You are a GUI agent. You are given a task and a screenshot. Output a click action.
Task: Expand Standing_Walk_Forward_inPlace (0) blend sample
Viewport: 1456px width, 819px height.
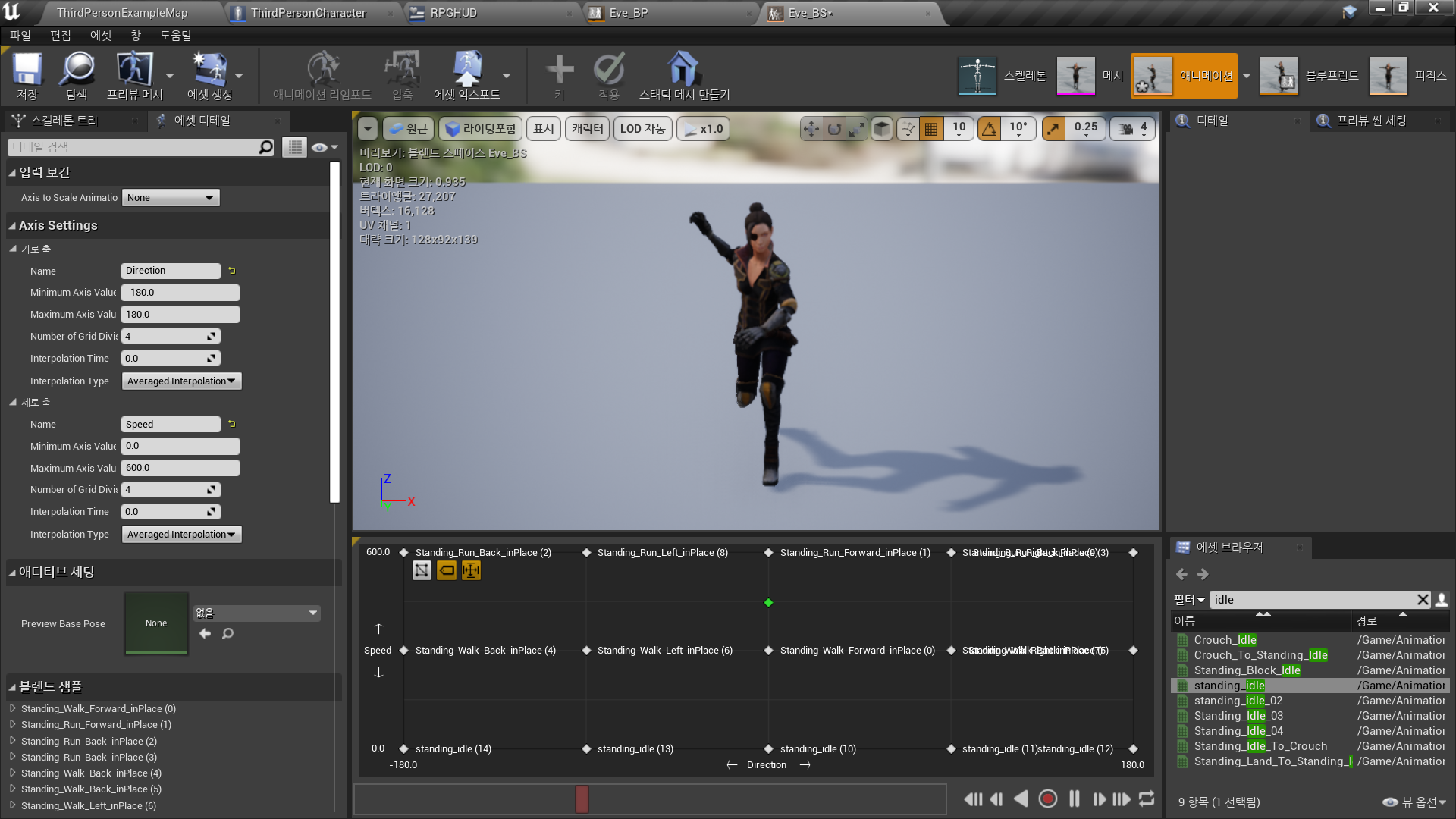tap(12, 708)
